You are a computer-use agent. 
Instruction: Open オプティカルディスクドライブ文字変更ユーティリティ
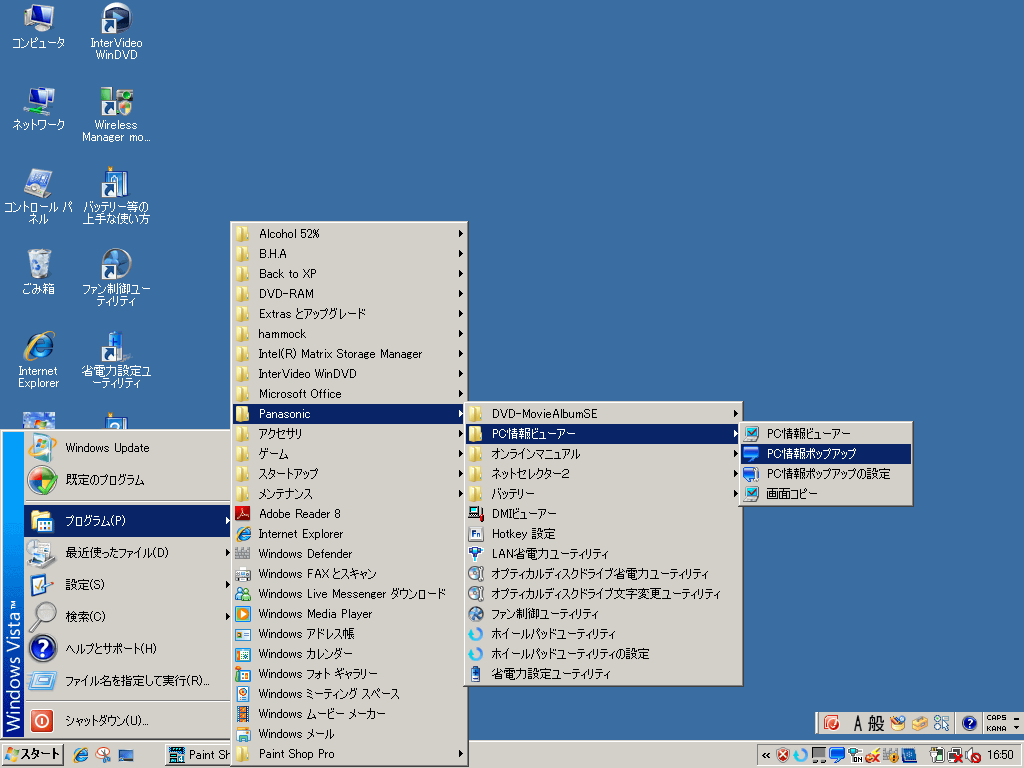pyautogui.click(x=603, y=594)
